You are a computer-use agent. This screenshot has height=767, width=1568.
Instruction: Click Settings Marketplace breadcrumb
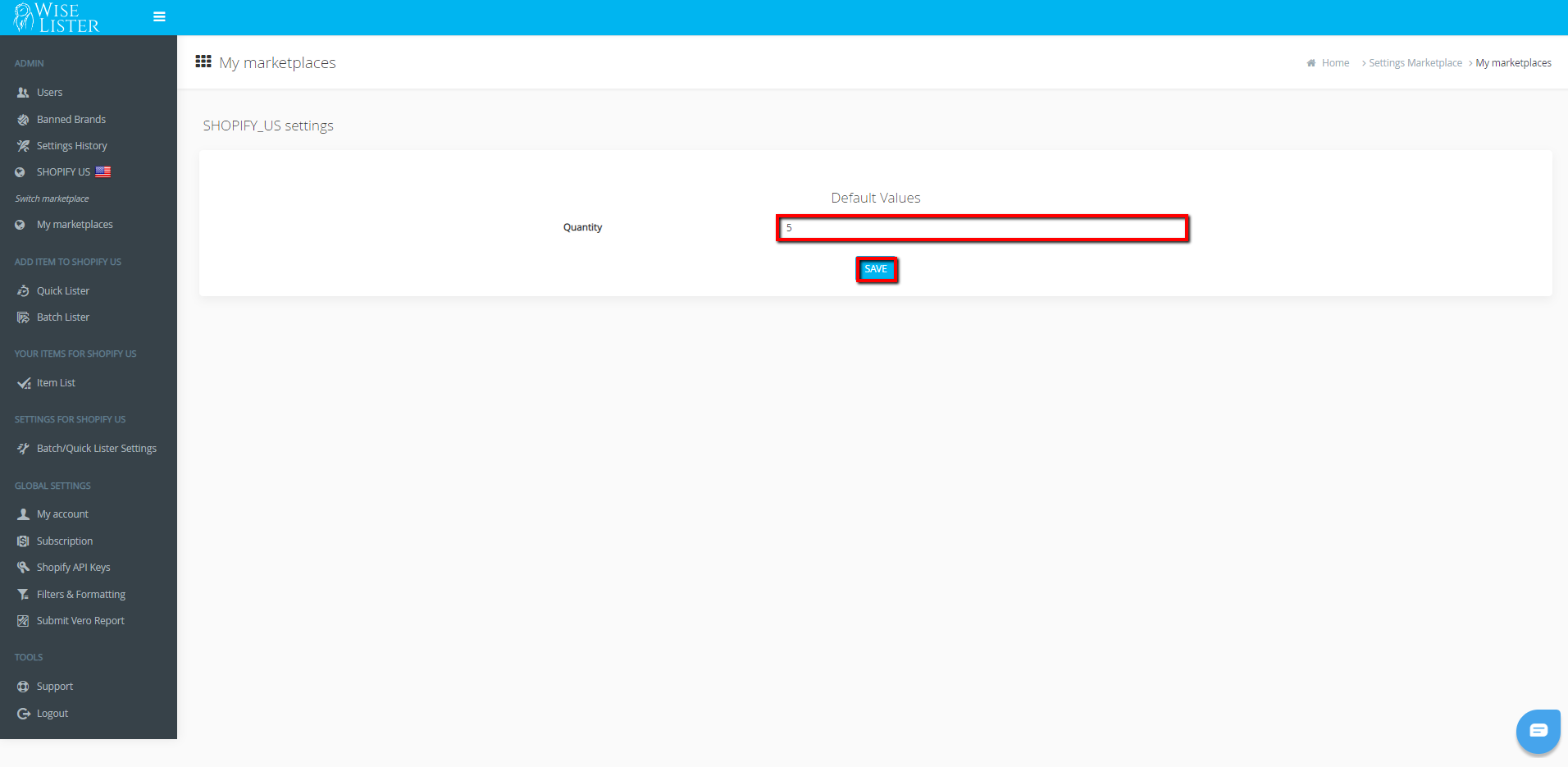(x=1415, y=63)
